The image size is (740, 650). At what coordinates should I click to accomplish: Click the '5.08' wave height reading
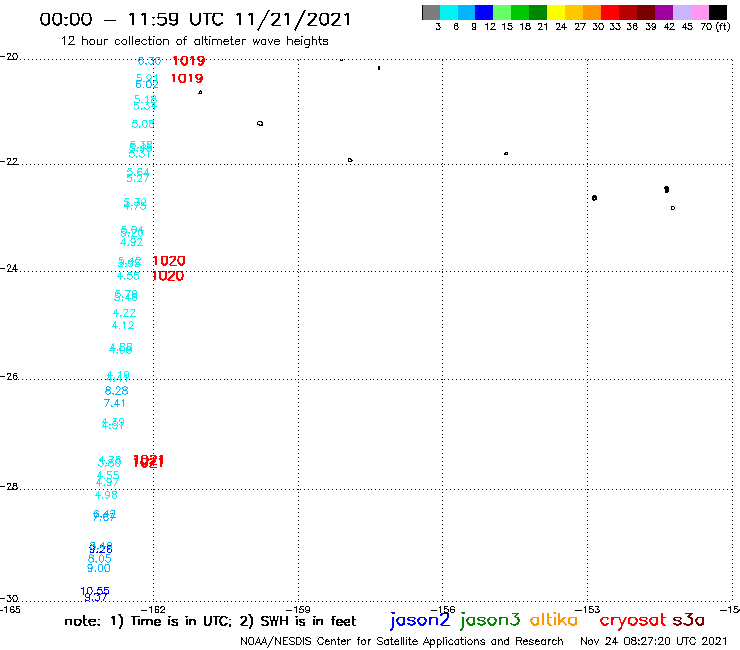click(143, 124)
